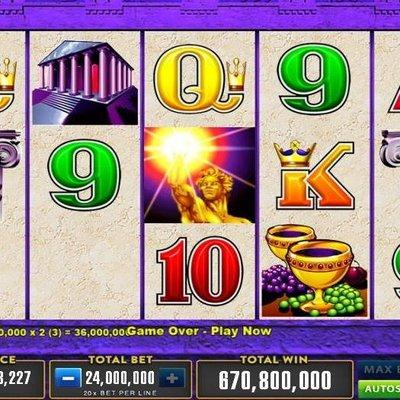Click the Total Win amount display

click(x=275, y=380)
